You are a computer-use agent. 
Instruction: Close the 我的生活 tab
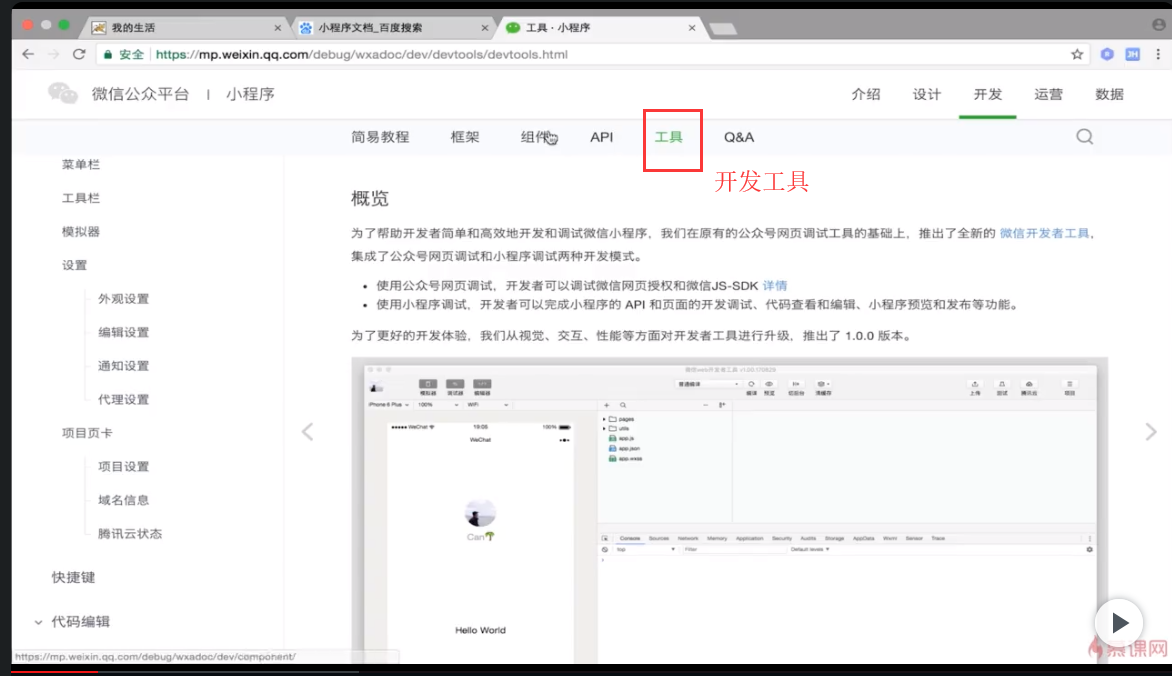click(277, 28)
